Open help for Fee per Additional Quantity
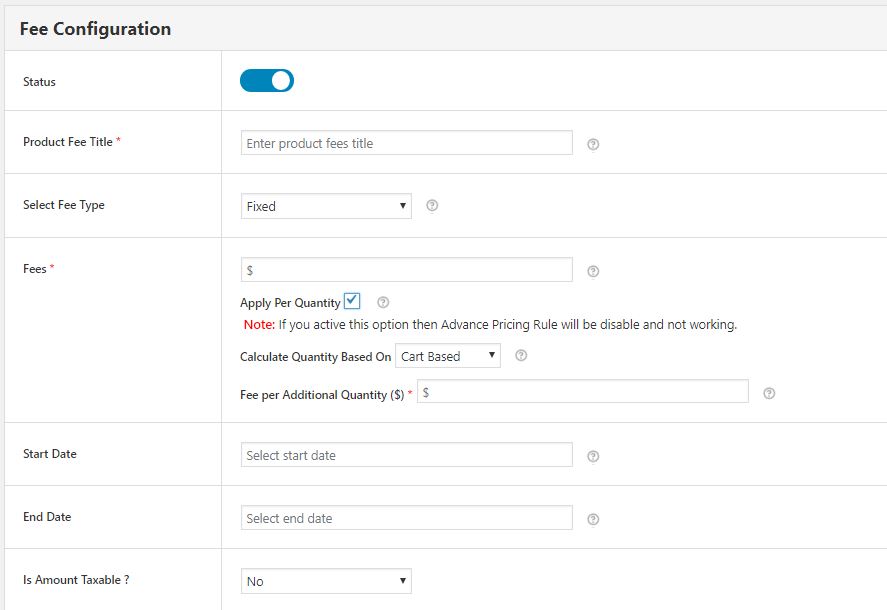This screenshot has height=610, width=887. pos(769,393)
